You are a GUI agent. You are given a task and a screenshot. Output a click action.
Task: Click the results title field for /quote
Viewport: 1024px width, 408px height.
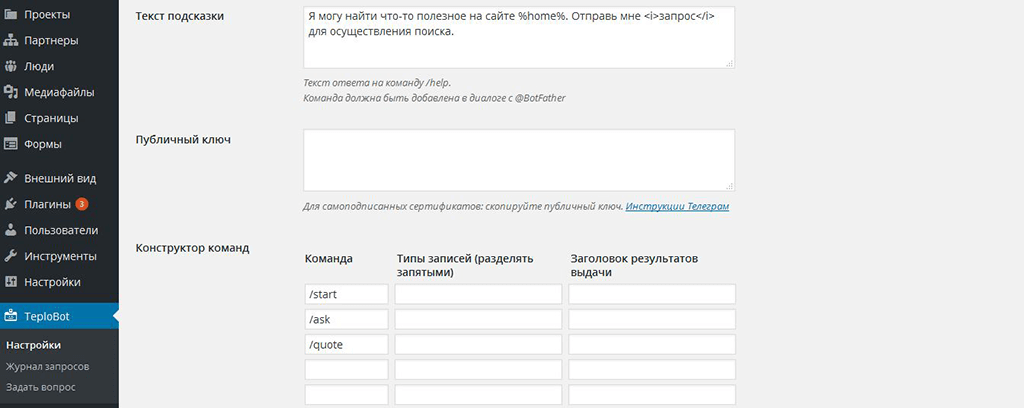652,345
